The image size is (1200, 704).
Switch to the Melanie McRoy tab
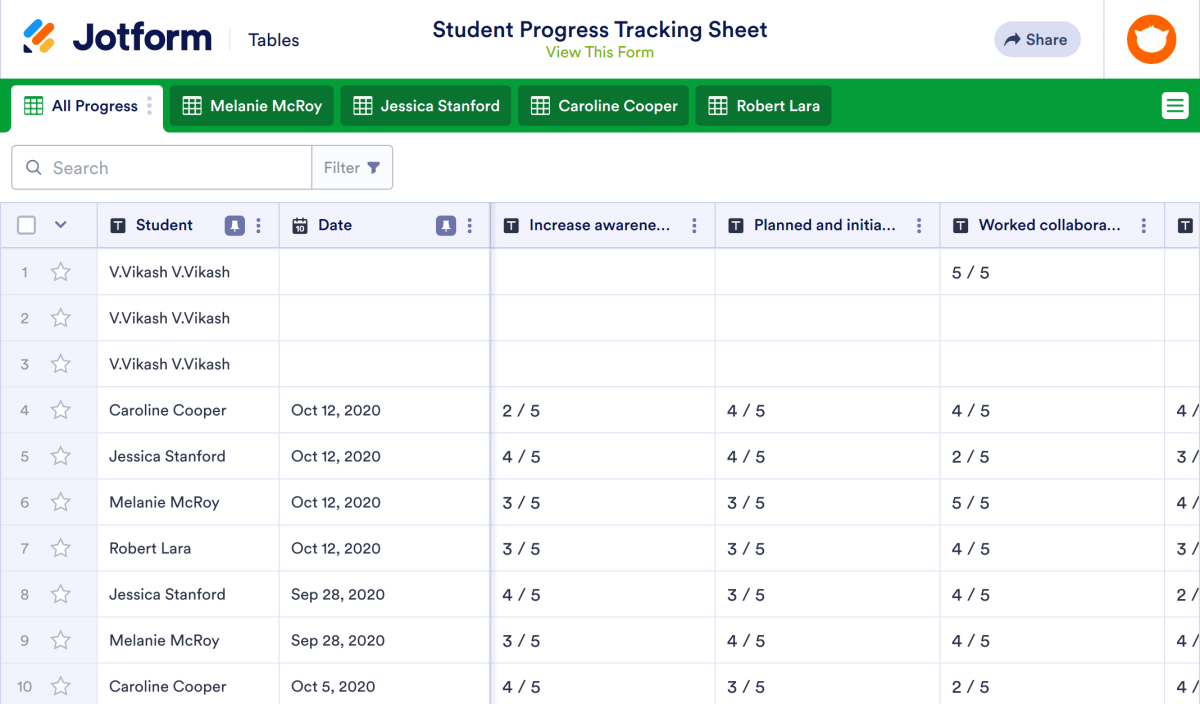252,106
